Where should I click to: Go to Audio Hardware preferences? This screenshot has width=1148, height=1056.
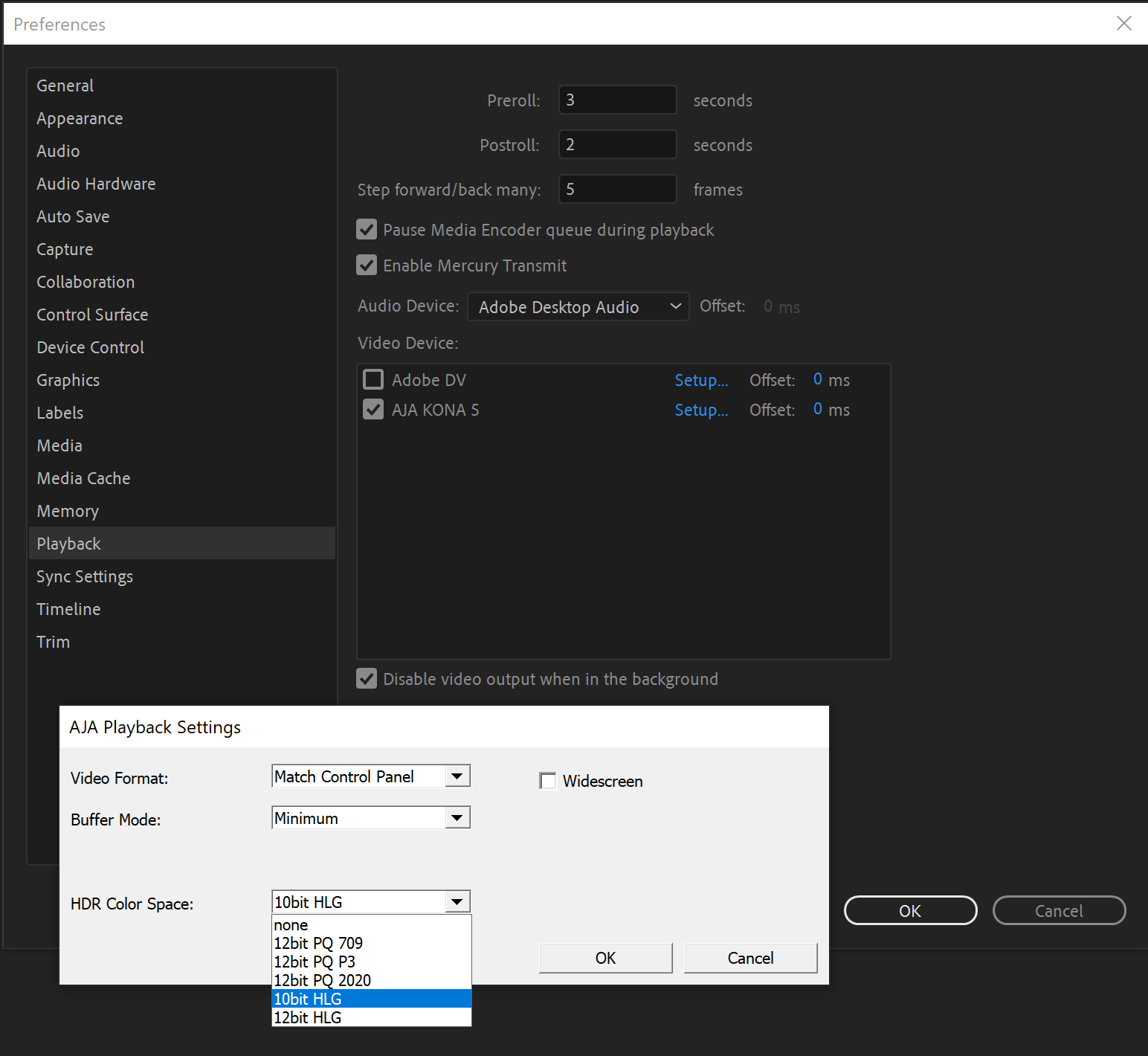181,184
